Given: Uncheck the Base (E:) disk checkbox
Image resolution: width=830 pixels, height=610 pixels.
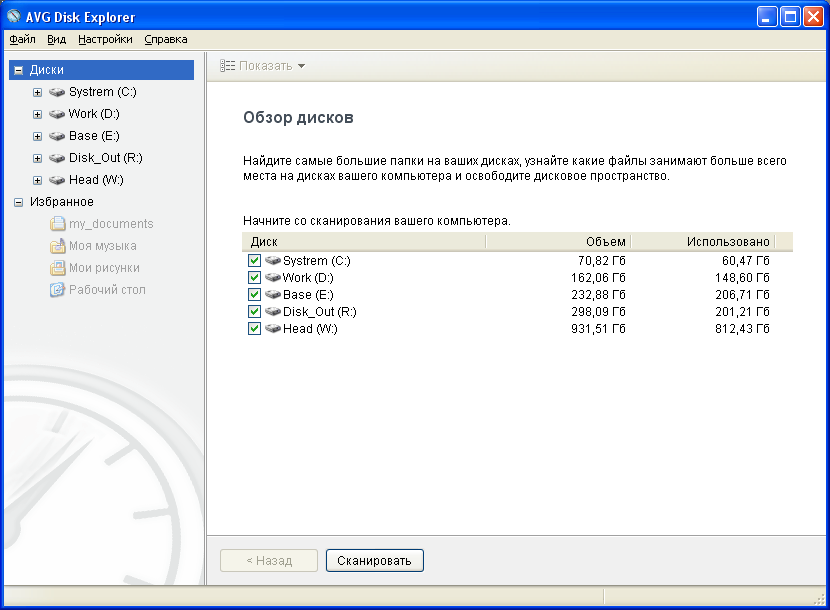Looking at the screenshot, I should click(255, 294).
